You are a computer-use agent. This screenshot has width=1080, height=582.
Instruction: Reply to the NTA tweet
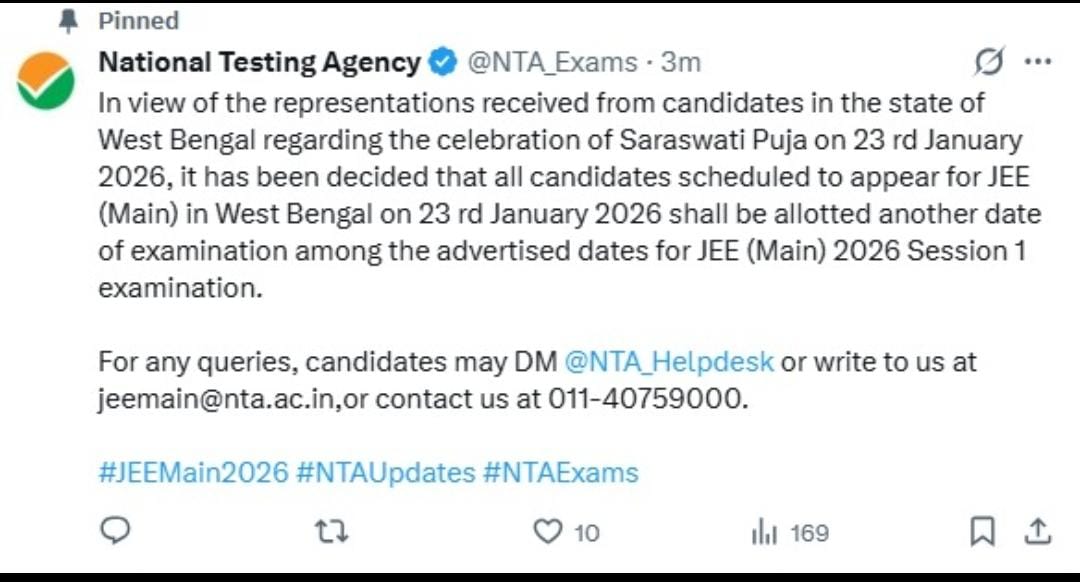click(x=117, y=531)
